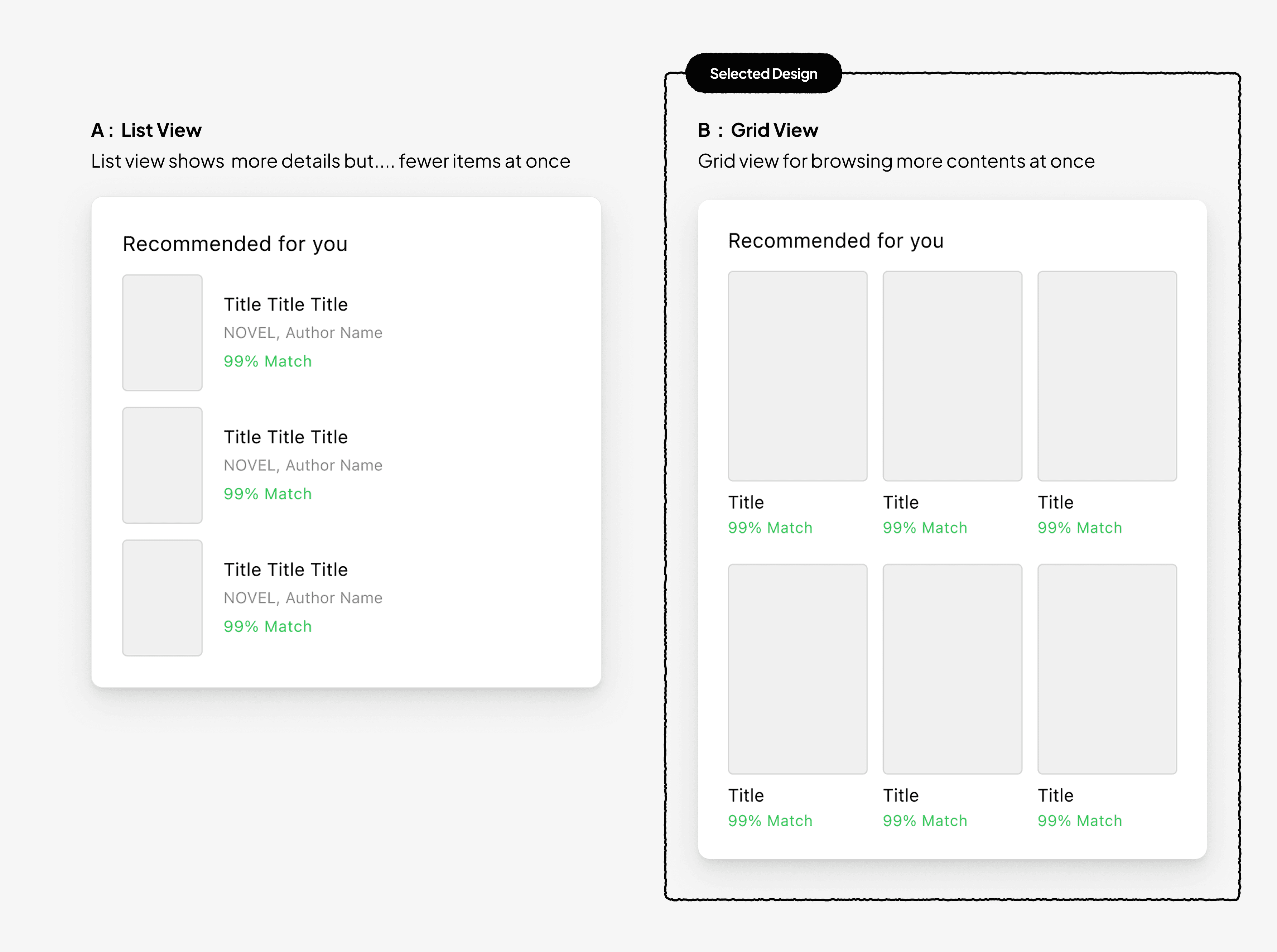Click the Selected Design badge

(763, 74)
